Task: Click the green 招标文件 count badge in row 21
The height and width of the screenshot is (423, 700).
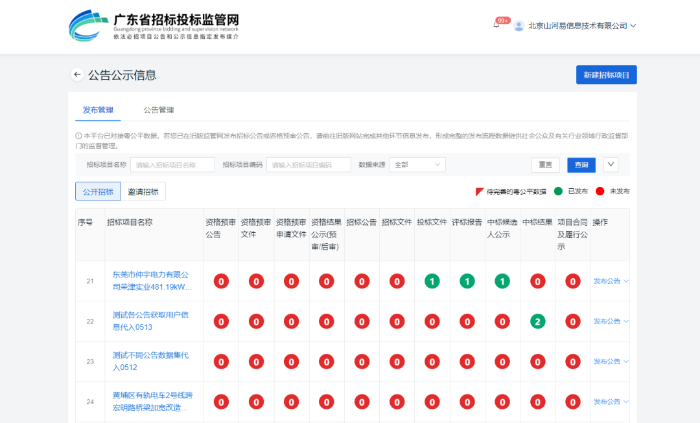Action: click(x=432, y=281)
